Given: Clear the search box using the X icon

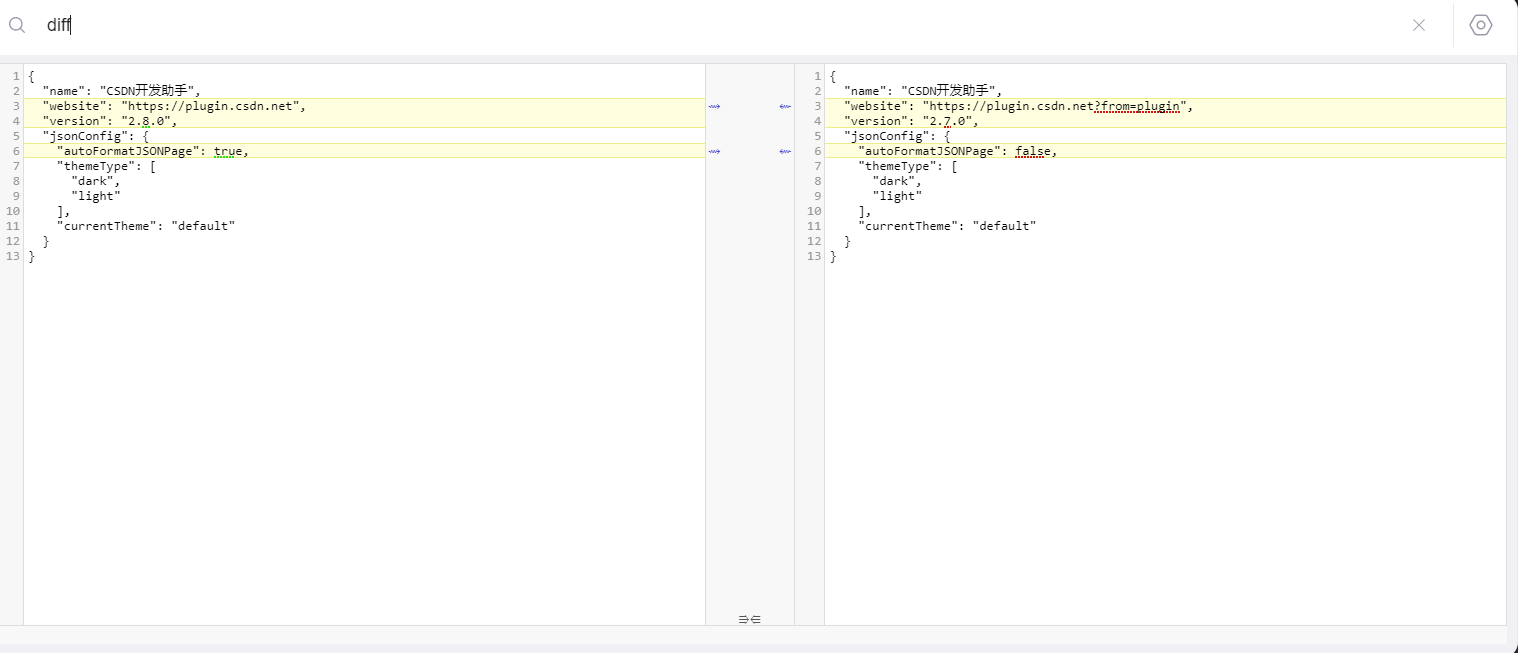Looking at the screenshot, I should (x=1419, y=25).
